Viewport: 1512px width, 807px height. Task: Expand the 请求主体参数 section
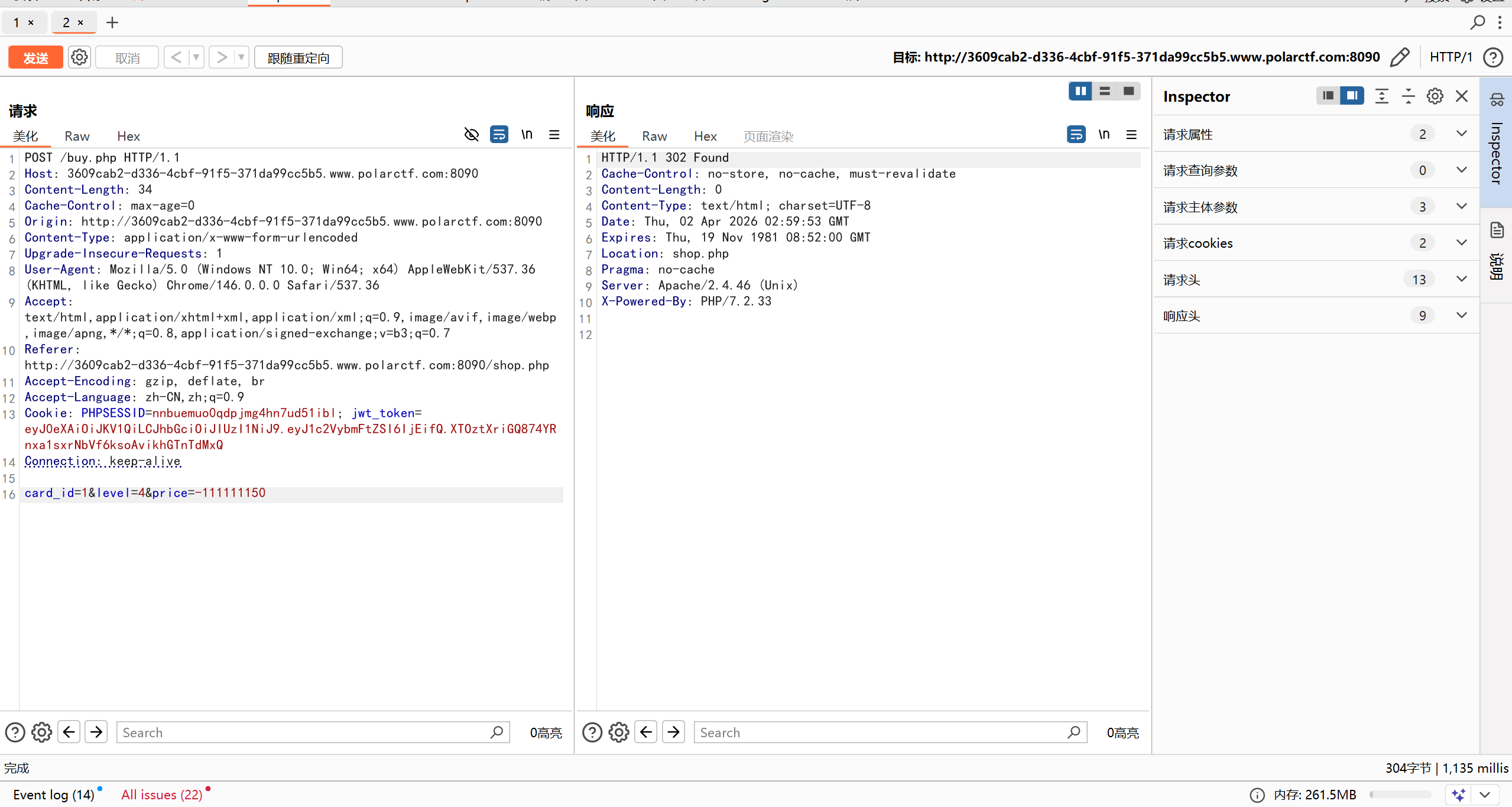click(x=1461, y=207)
